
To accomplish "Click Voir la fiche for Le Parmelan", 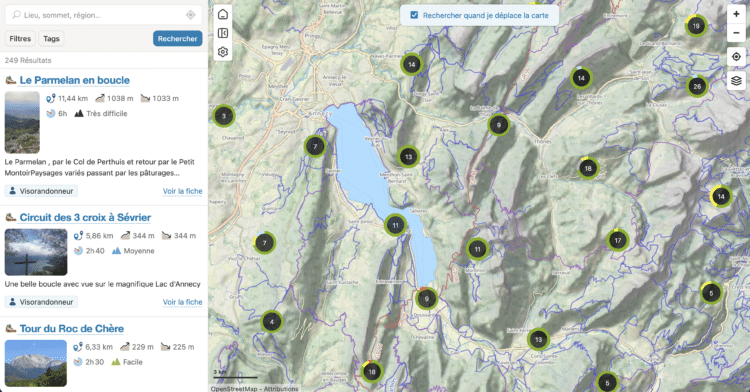I will [182, 191].
